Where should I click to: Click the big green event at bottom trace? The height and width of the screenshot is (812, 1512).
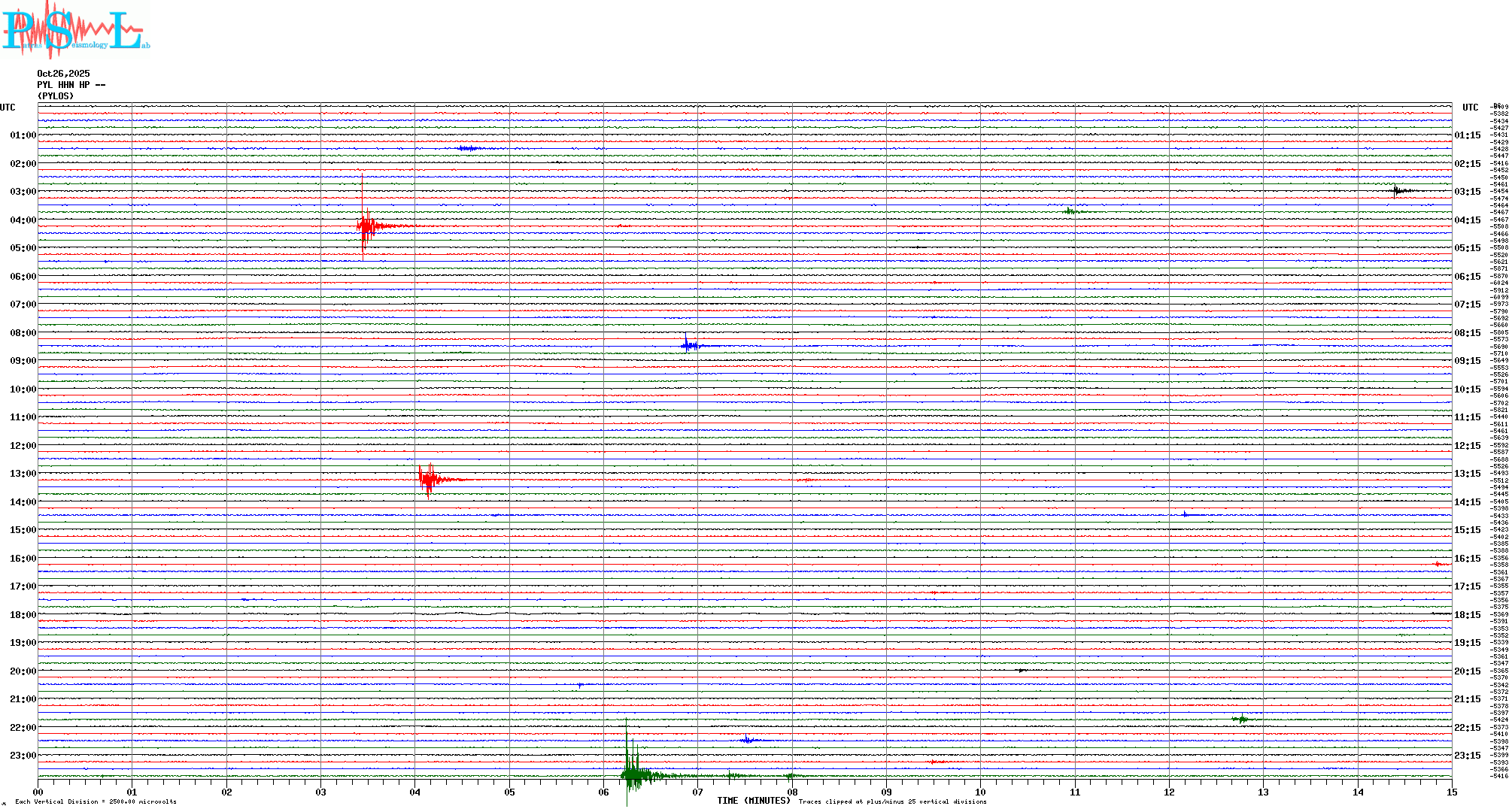632,774
